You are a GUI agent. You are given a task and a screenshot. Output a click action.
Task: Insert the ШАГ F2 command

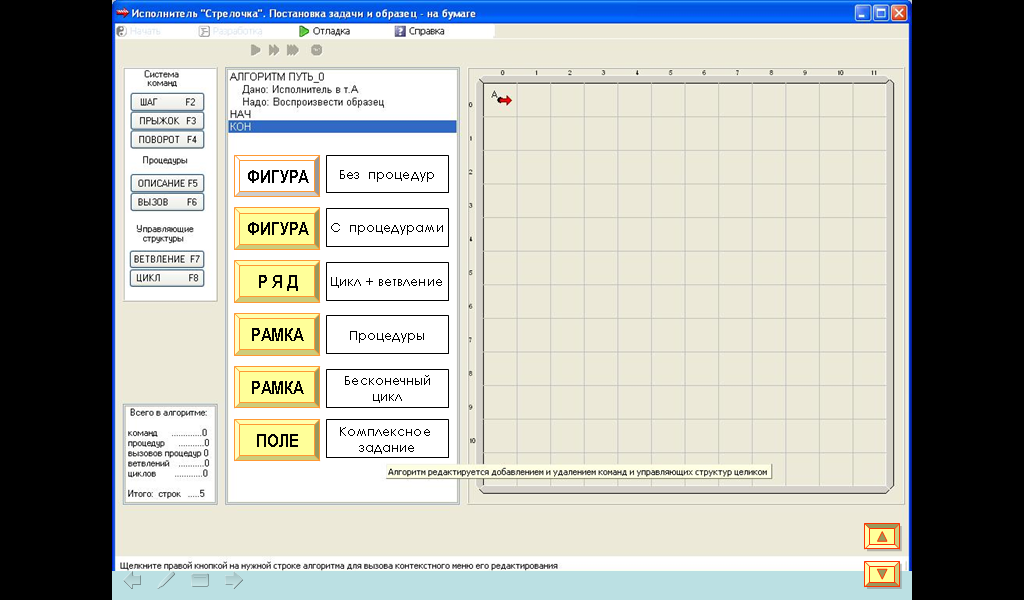(x=167, y=102)
